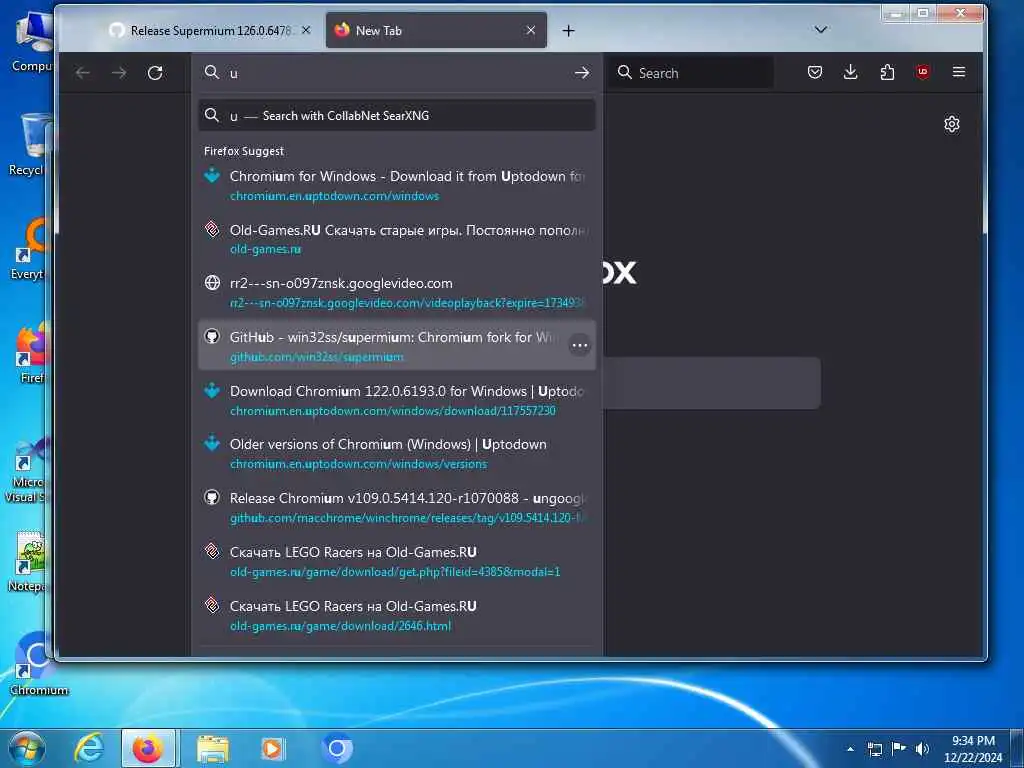Image resolution: width=1024 pixels, height=768 pixels.
Task: Select the New Tab tab
Action: [x=436, y=30]
